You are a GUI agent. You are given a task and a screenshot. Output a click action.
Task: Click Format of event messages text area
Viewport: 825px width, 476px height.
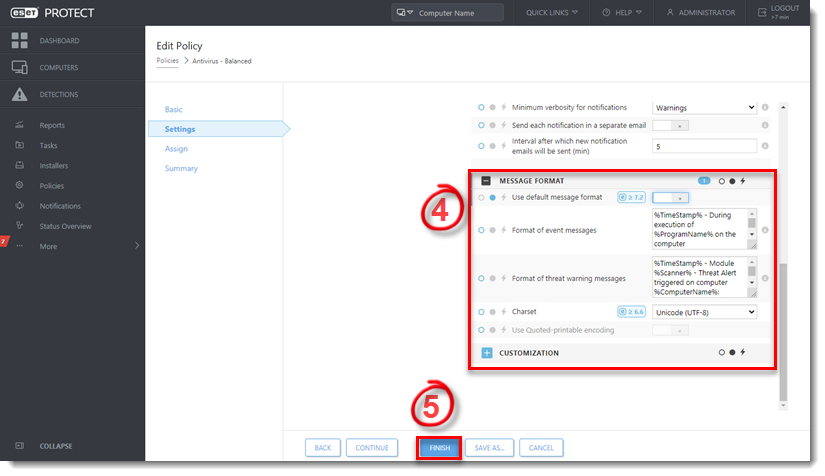(705, 229)
